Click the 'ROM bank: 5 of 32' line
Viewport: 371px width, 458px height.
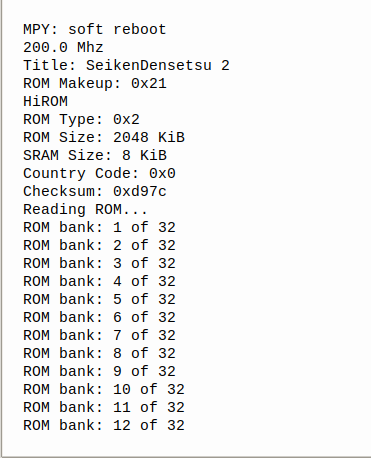coord(99,299)
